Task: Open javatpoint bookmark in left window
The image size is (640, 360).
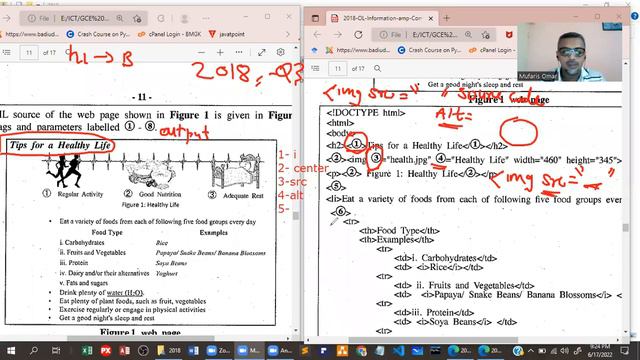Action: pyautogui.click(x=227, y=34)
